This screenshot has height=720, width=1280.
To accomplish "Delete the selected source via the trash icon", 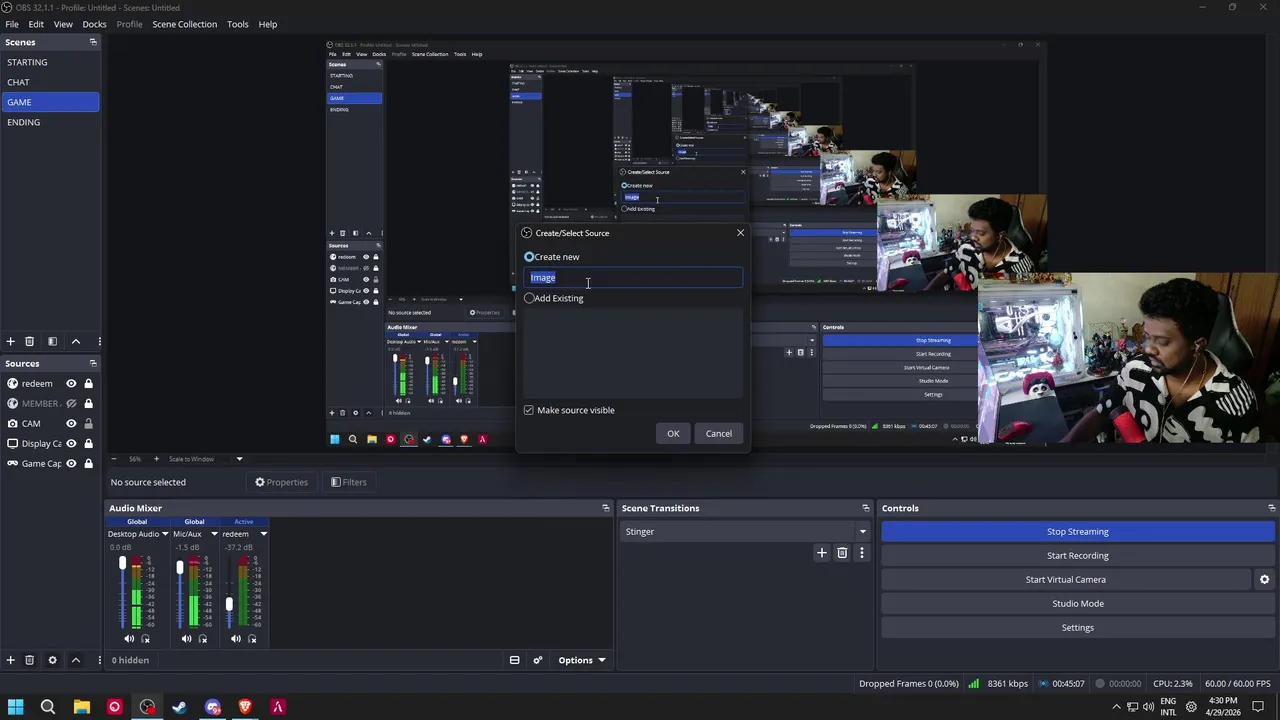I will click(x=29, y=660).
